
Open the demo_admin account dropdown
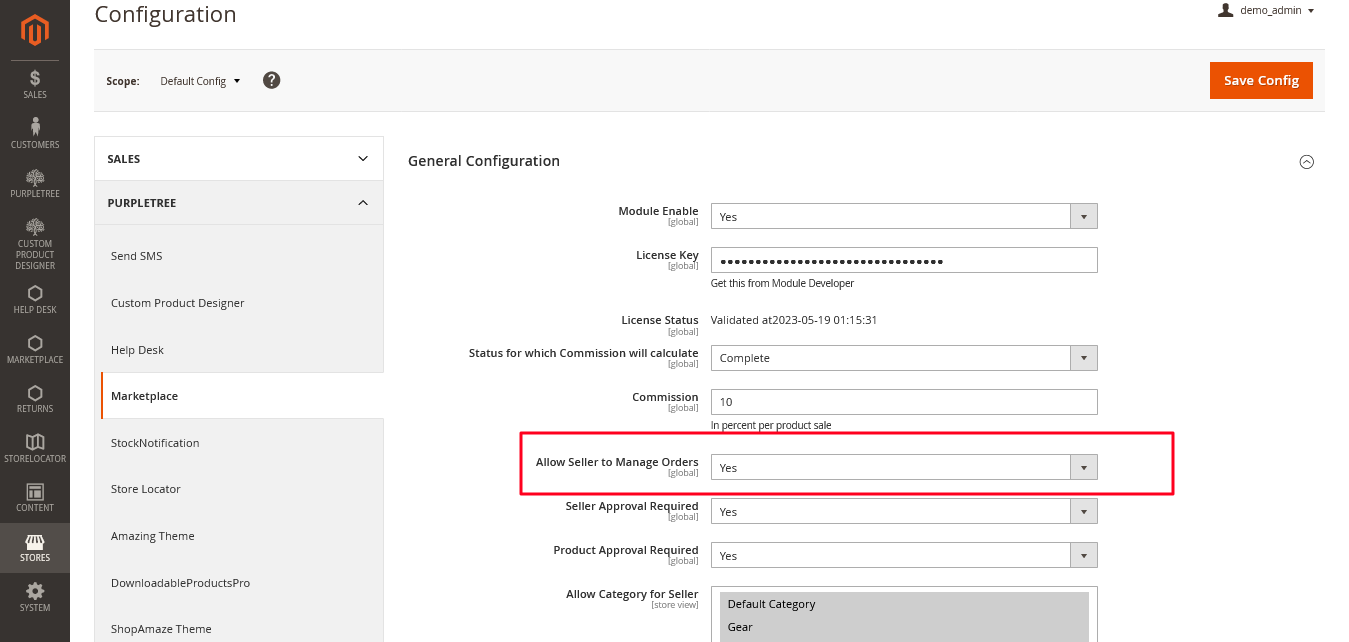click(x=1276, y=10)
